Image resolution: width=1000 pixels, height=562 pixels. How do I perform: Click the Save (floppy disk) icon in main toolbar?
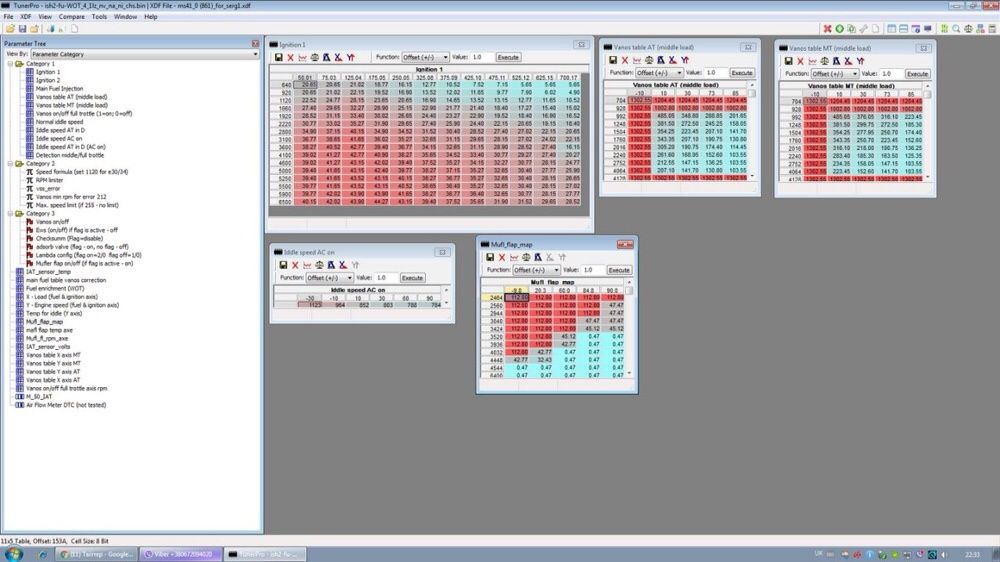click(x=22, y=29)
